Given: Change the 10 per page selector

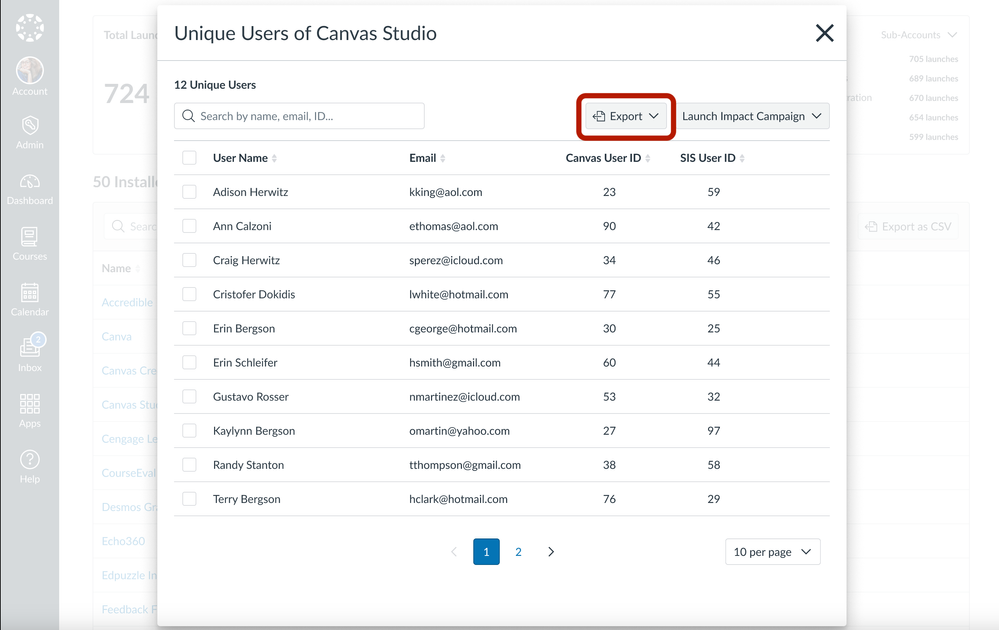Looking at the screenshot, I should click(x=772, y=552).
